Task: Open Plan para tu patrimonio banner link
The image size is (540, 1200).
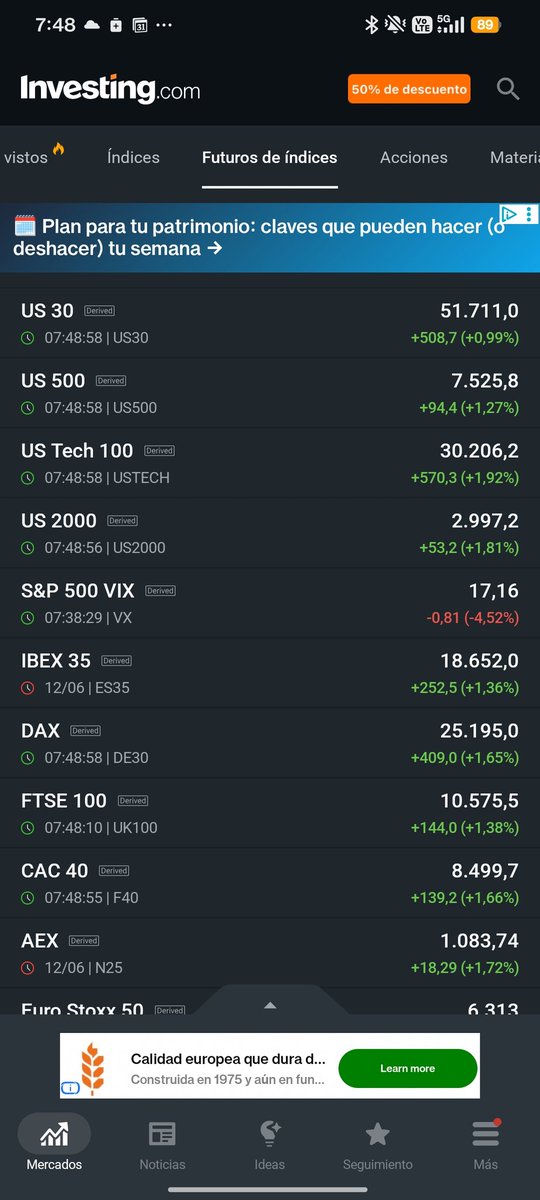Action: click(x=260, y=237)
